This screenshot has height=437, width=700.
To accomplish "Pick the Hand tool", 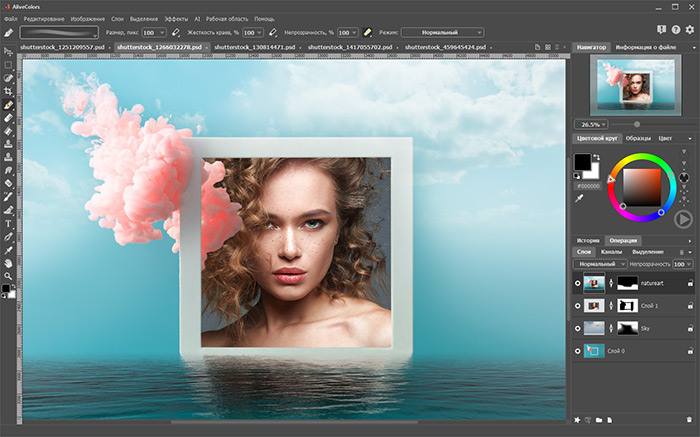I will coord(9,262).
